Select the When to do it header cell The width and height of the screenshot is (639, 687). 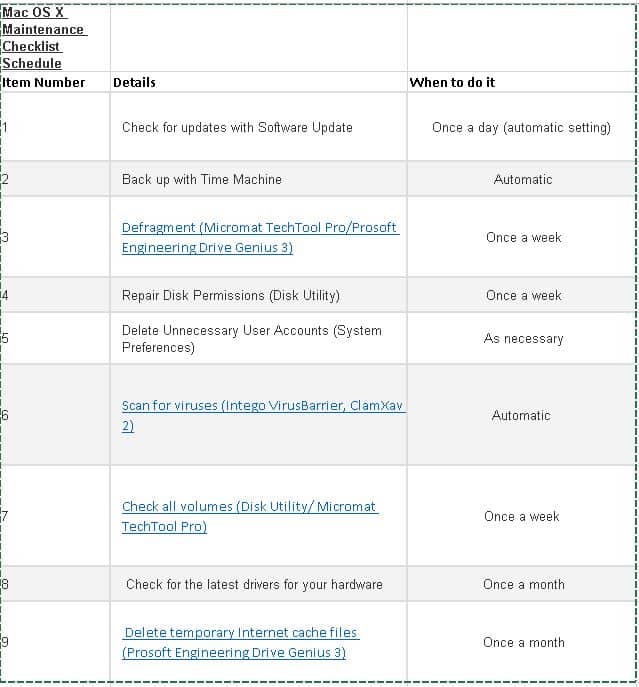coord(453,82)
